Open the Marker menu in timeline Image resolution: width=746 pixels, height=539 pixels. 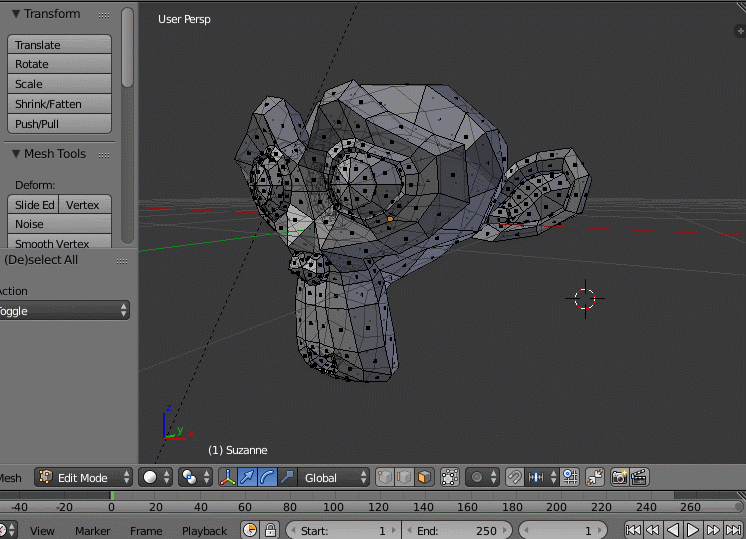coord(92,531)
